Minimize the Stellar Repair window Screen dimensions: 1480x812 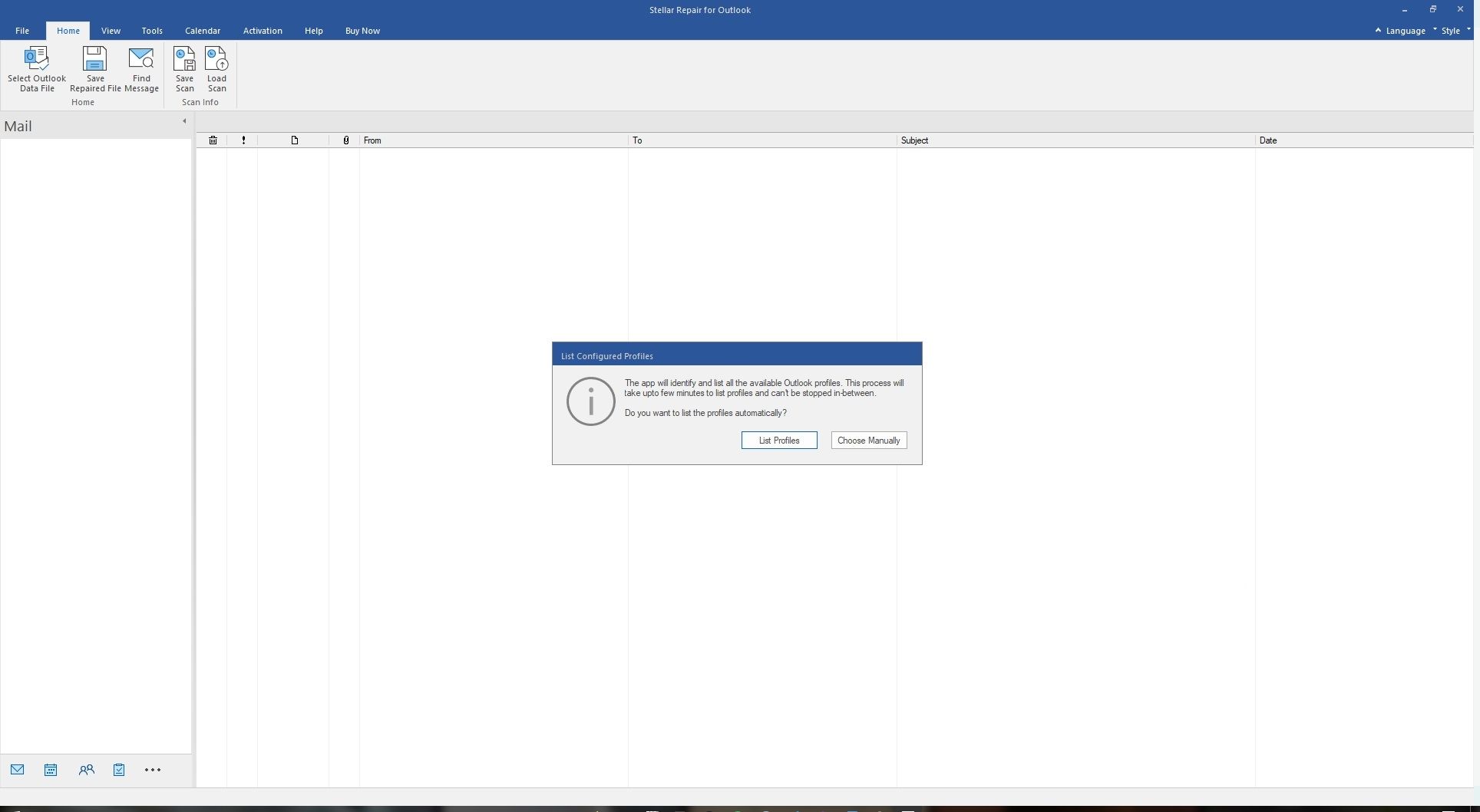click(1404, 10)
